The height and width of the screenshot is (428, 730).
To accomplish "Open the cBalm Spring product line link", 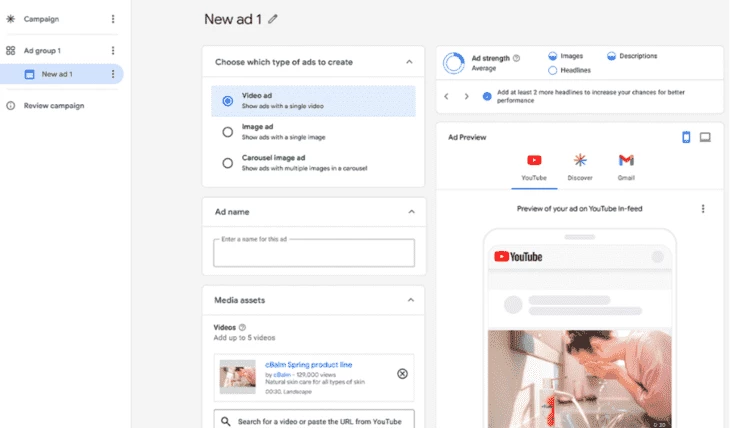I will click(x=309, y=365).
